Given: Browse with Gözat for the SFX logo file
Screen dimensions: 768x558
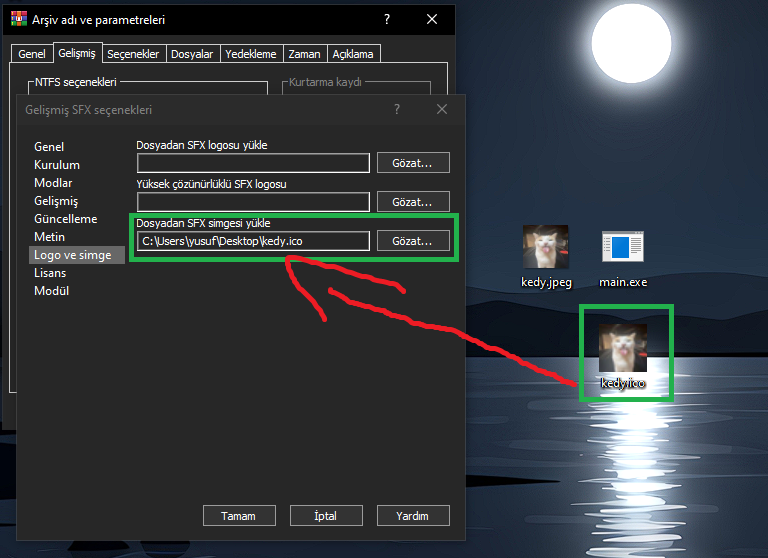Looking at the screenshot, I should [x=413, y=163].
